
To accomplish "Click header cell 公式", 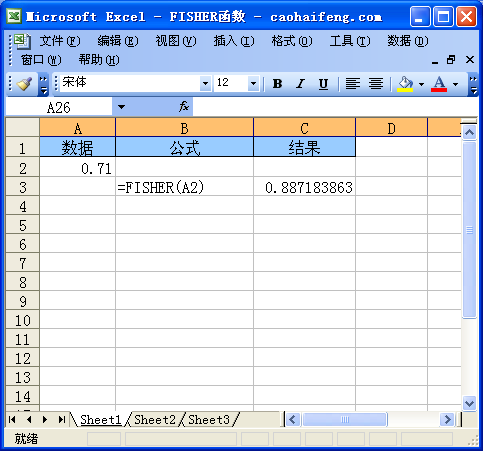I will 184,147.
